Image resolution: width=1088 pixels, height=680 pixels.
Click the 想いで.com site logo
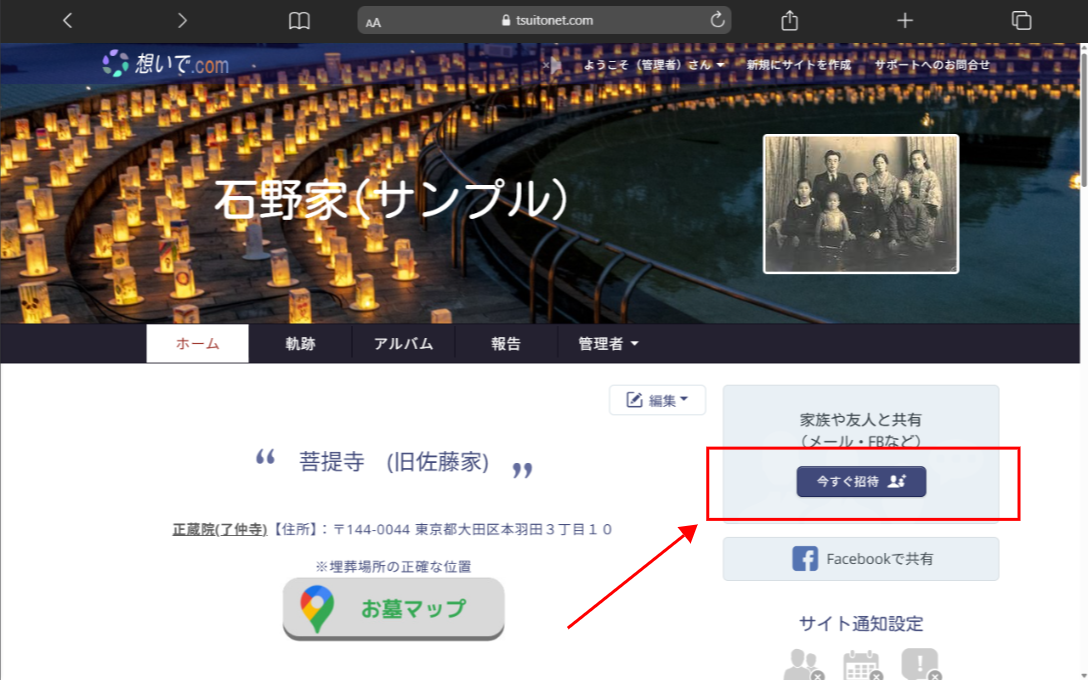click(x=166, y=64)
